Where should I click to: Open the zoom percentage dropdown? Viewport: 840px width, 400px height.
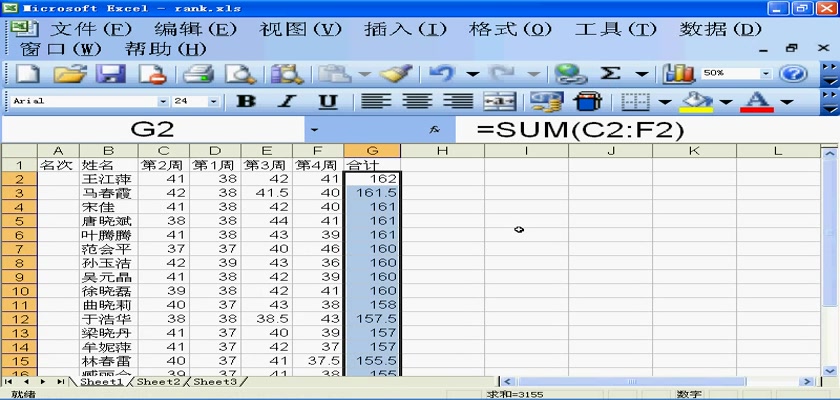pyautogui.click(x=766, y=73)
